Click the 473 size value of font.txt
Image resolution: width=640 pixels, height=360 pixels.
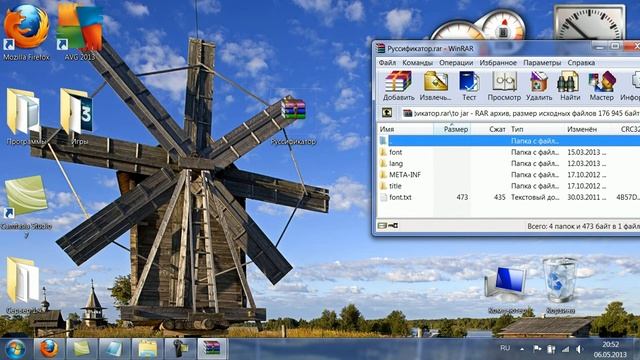point(462,198)
